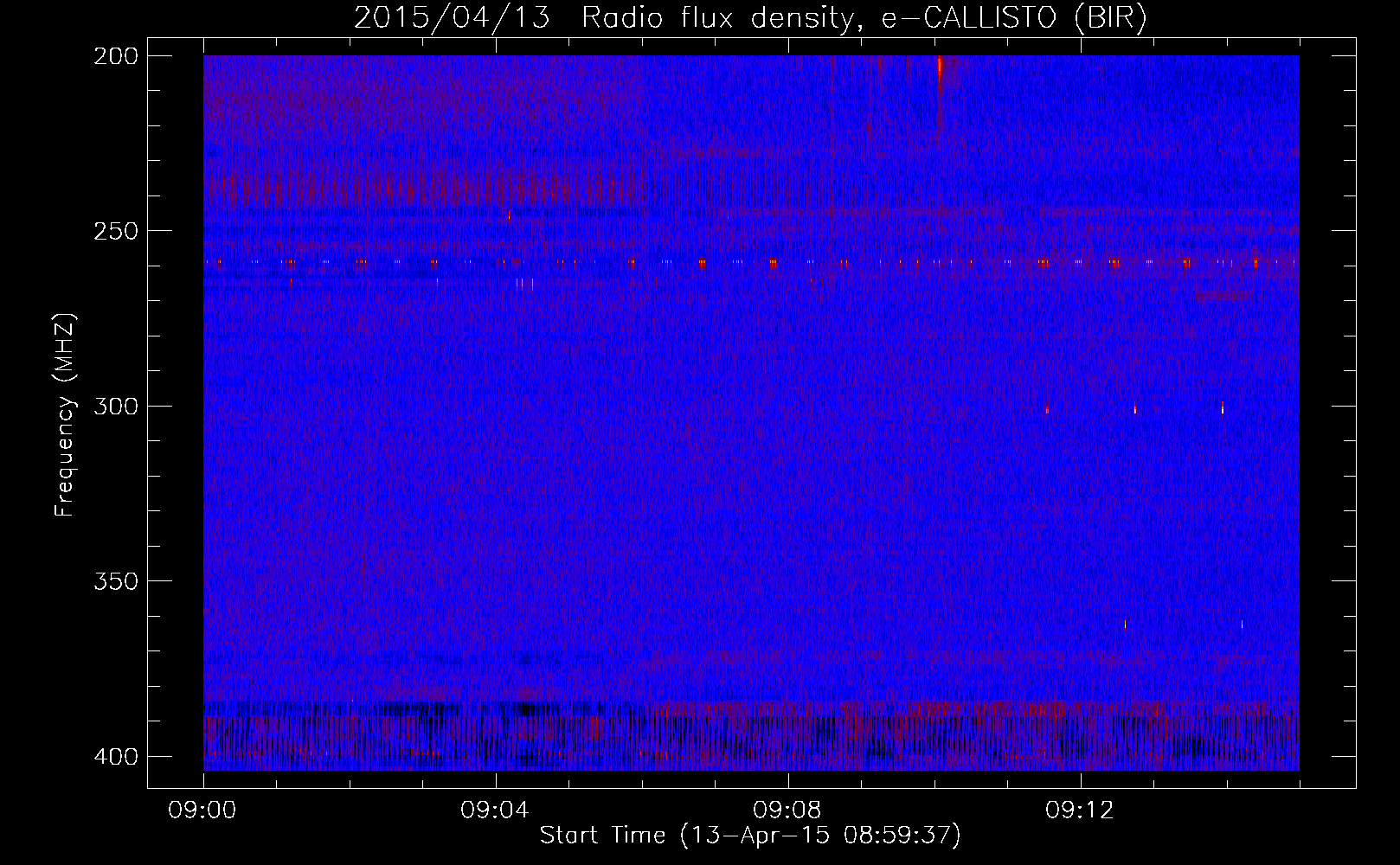1400x865 pixels.
Task: Click the 09:04 time tick label
Action: [x=496, y=811]
